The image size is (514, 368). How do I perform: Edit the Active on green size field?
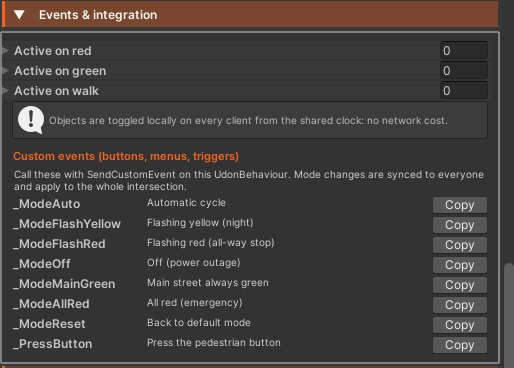pos(464,71)
